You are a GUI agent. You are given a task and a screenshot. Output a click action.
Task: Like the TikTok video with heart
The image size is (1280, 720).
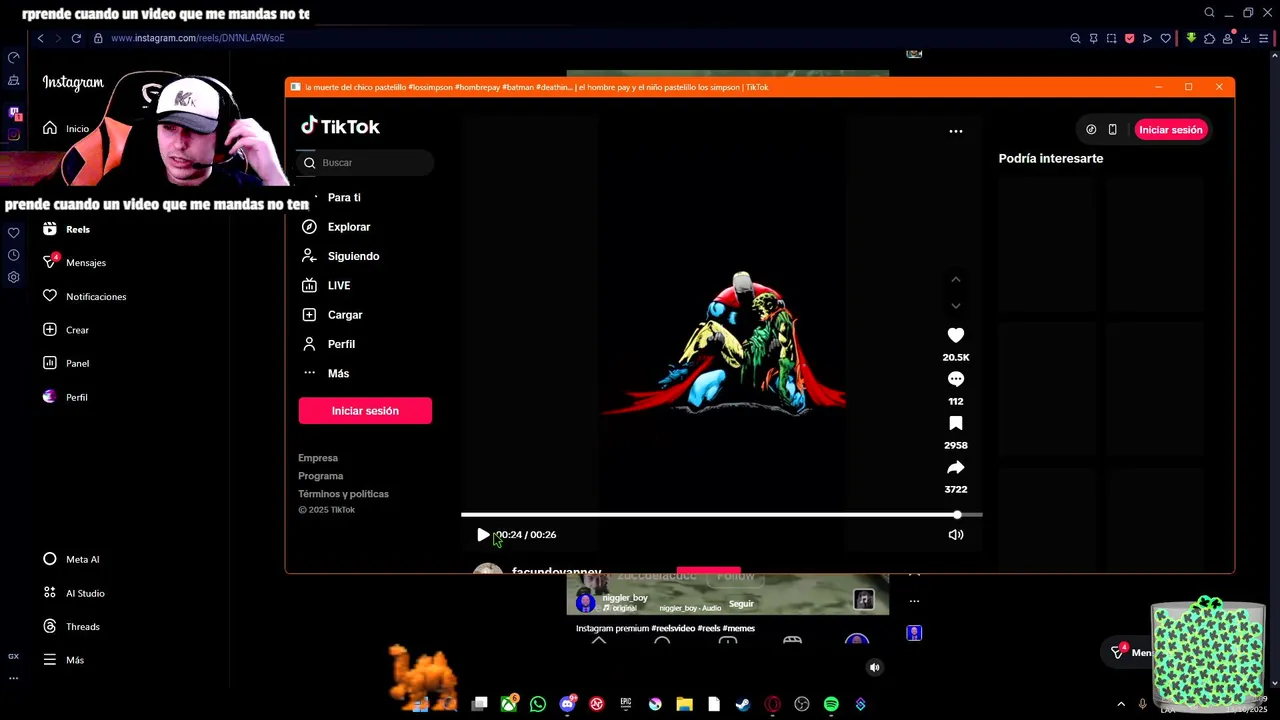[x=956, y=335]
